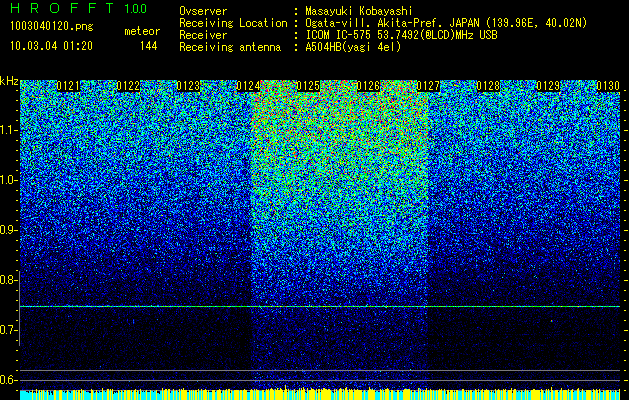Image resolution: width=629 pixels, height=400 pixels.
Task: Click the Ovserver label text
Action: (203, 11)
